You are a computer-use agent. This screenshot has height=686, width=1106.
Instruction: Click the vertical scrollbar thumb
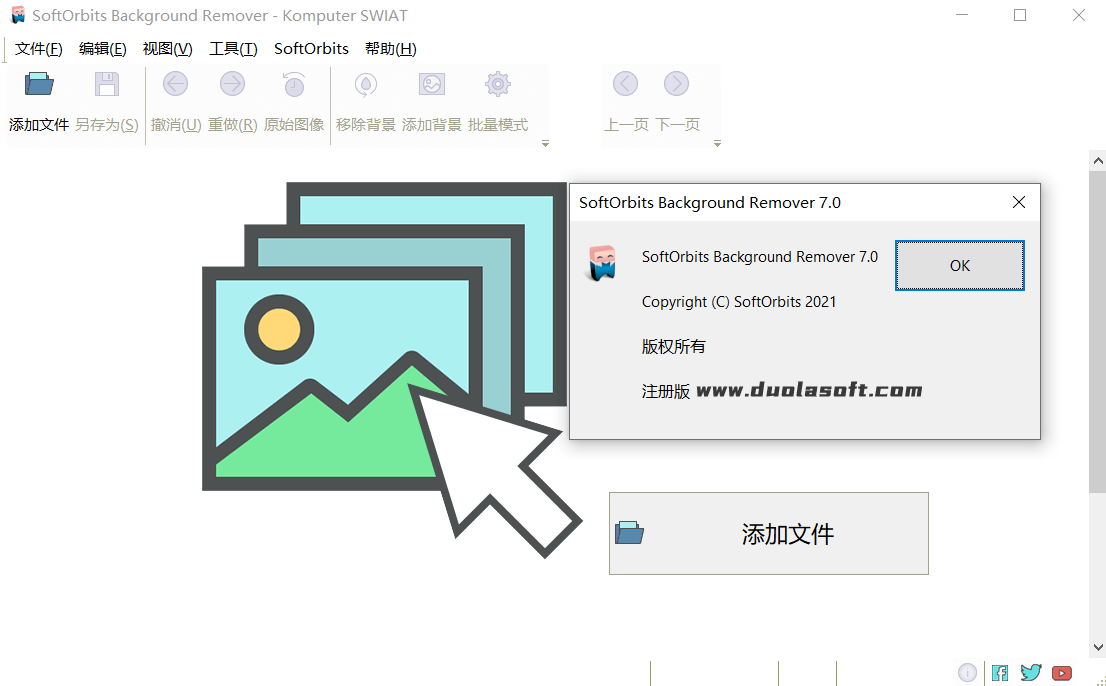1098,331
